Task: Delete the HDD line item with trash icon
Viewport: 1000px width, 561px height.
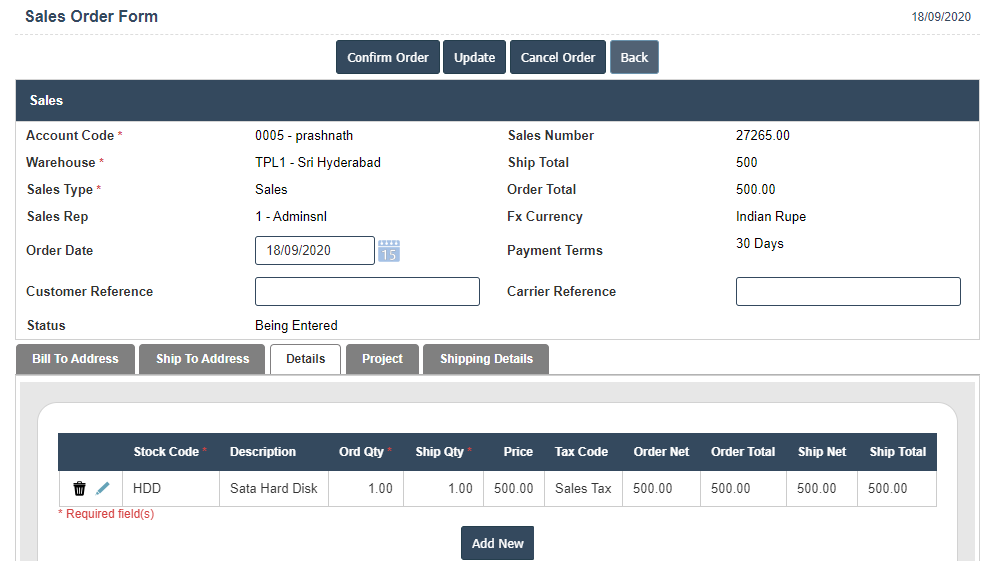Action: (x=80, y=489)
